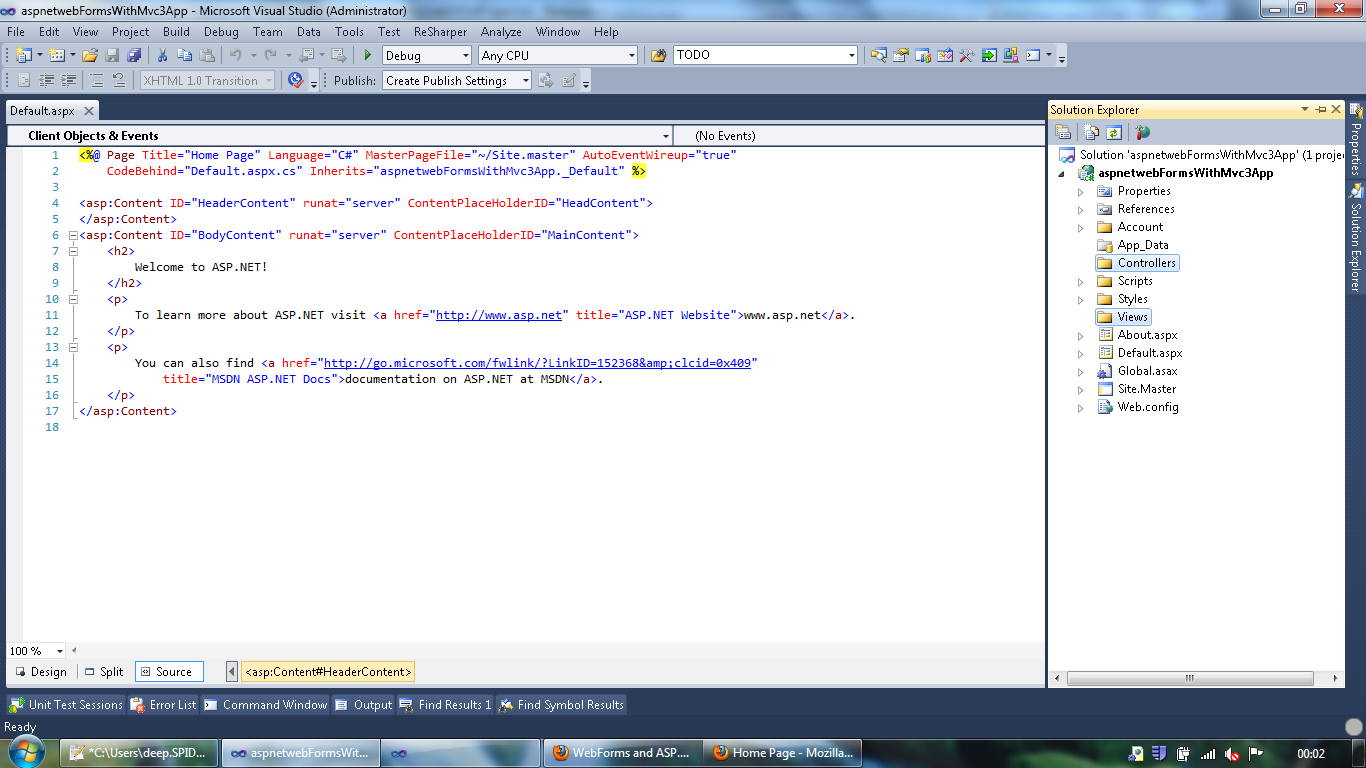Switch to the Find Results 1 tab
This screenshot has height=768, width=1366.
[x=447, y=704]
